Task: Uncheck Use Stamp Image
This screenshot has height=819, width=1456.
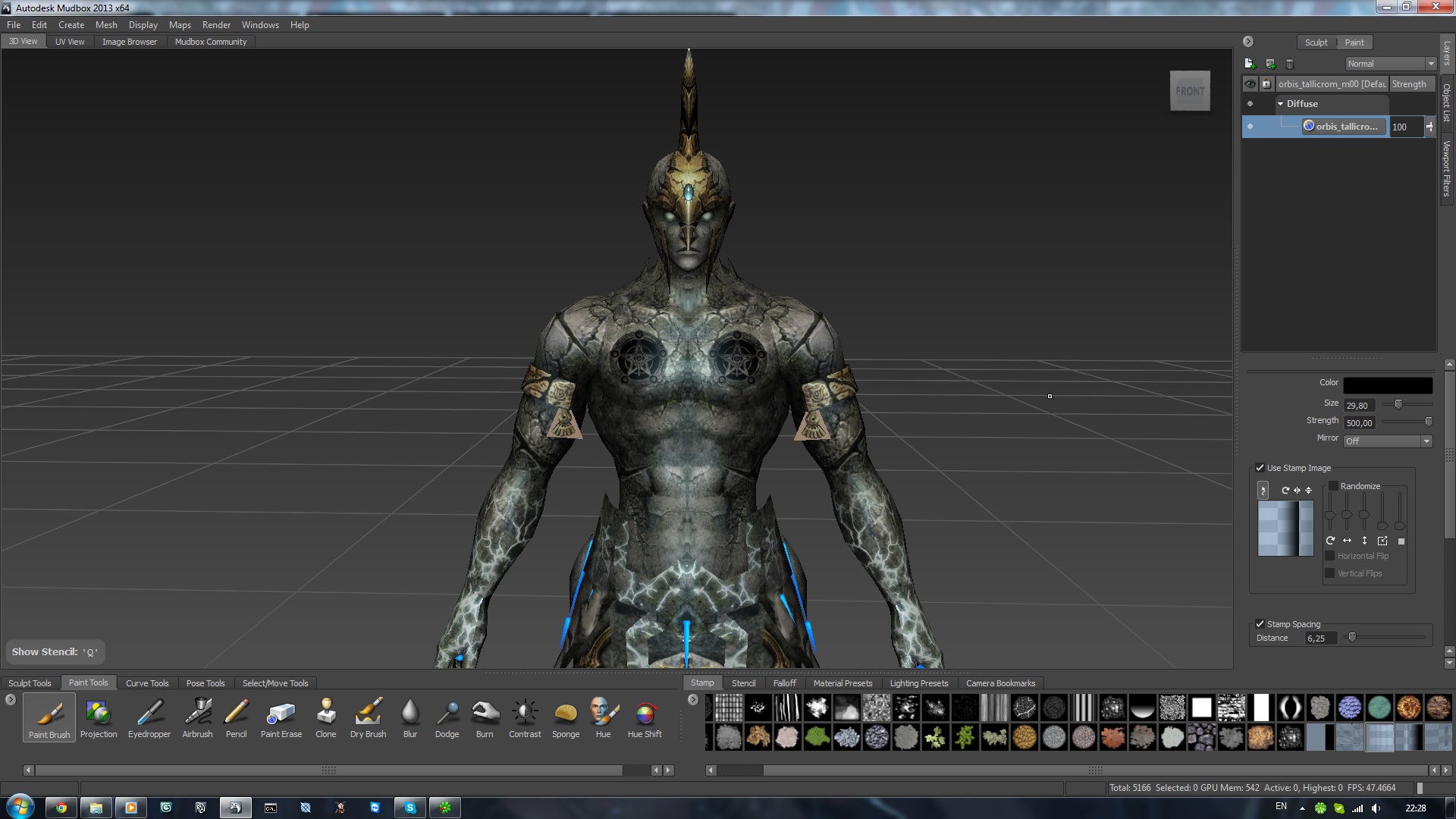Action: 1260,468
